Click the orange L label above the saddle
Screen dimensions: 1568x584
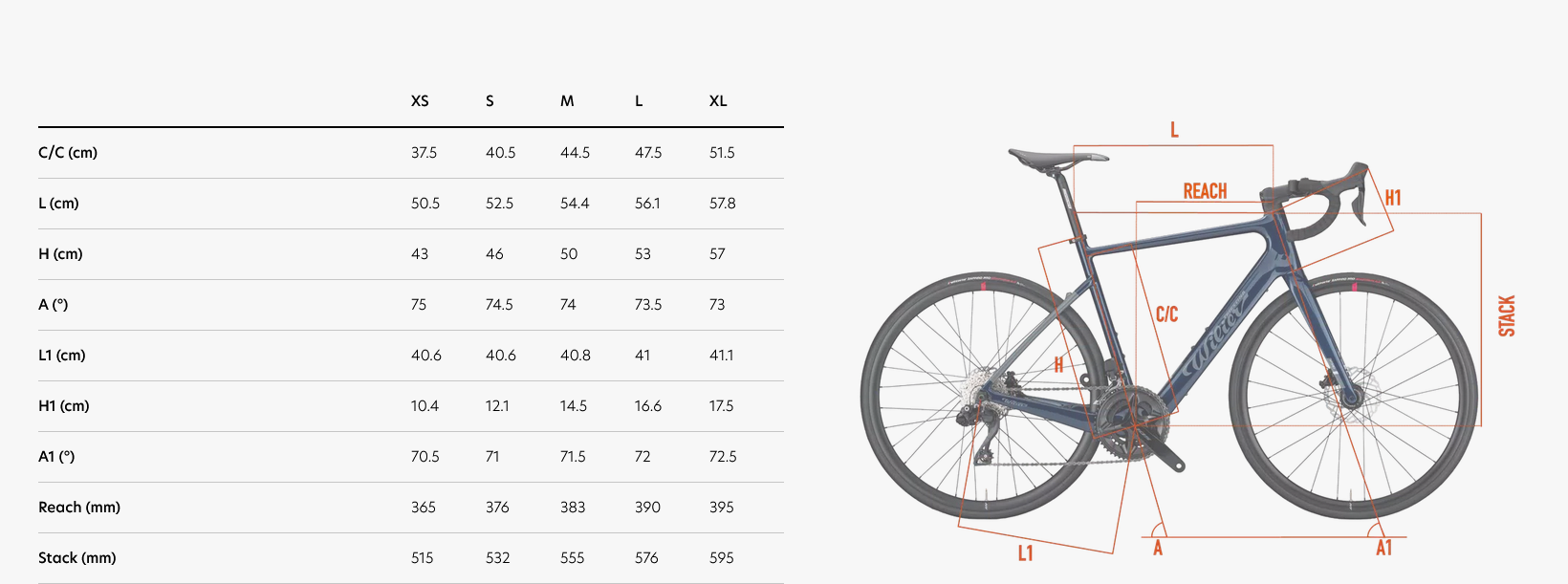pyautogui.click(x=1174, y=130)
